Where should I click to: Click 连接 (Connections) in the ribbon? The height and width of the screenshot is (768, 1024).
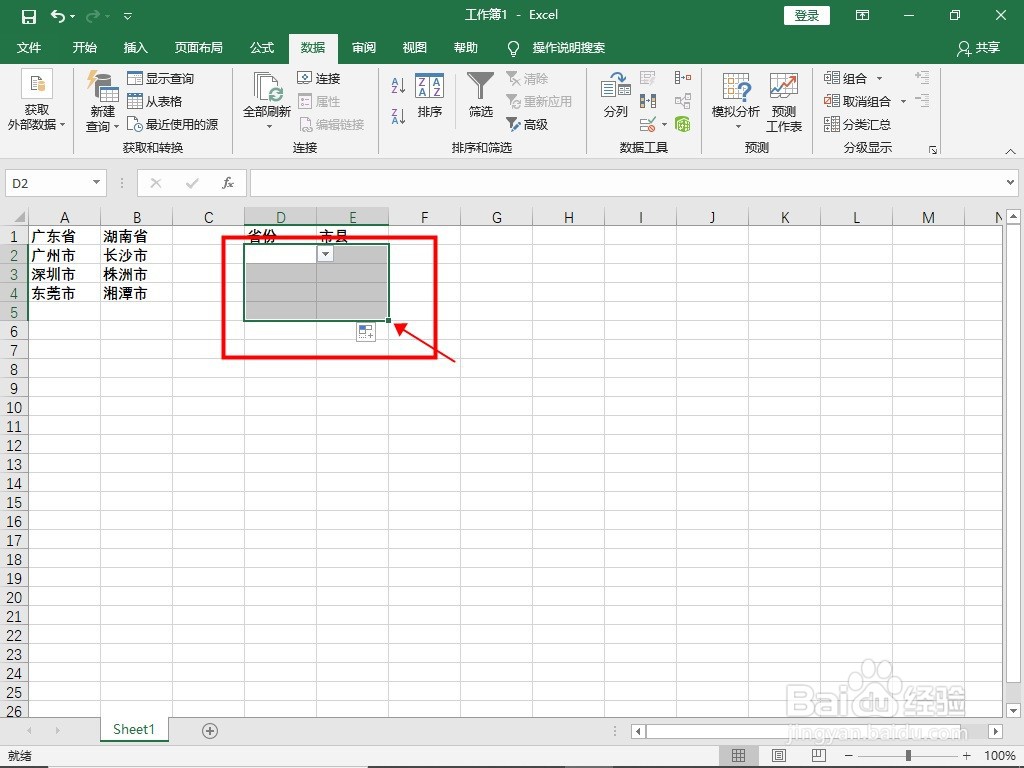pyautogui.click(x=319, y=78)
